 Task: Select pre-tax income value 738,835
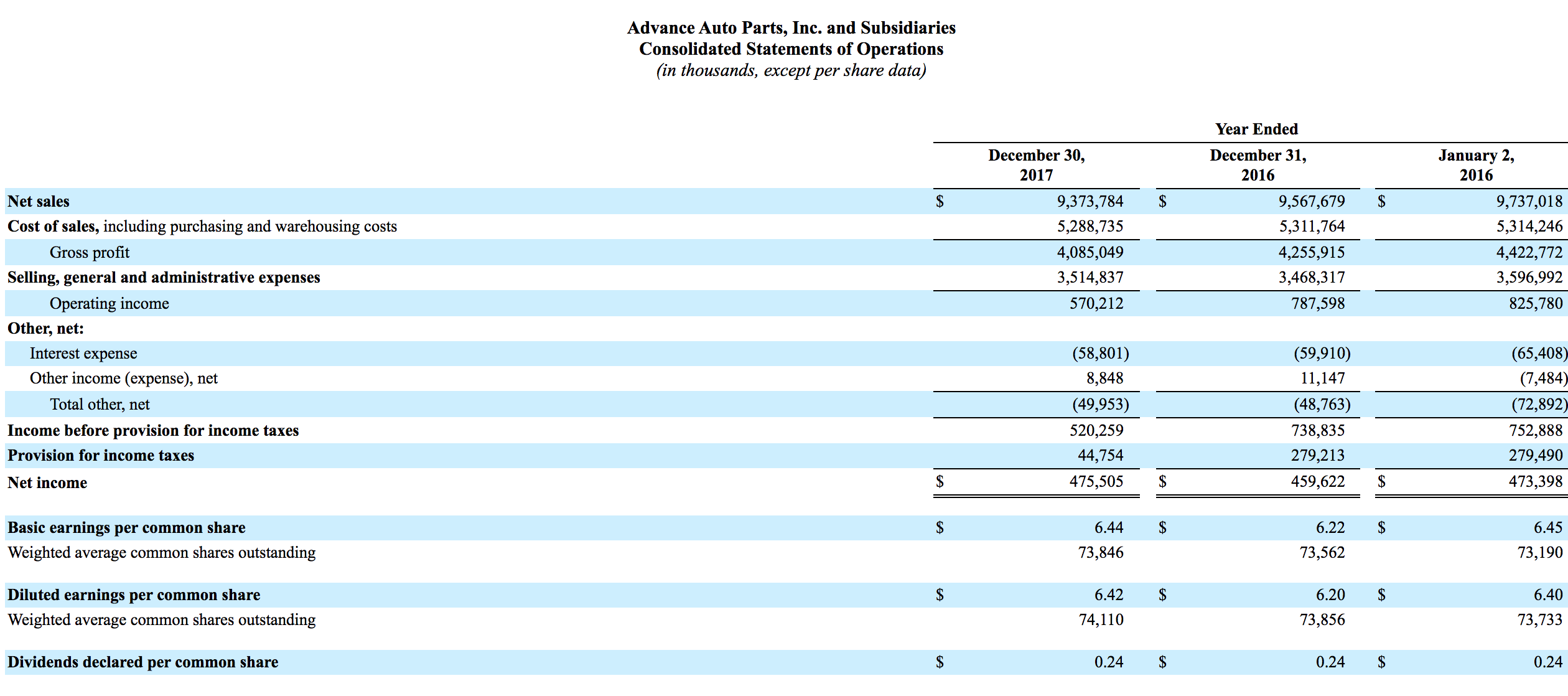pyautogui.click(x=1318, y=431)
